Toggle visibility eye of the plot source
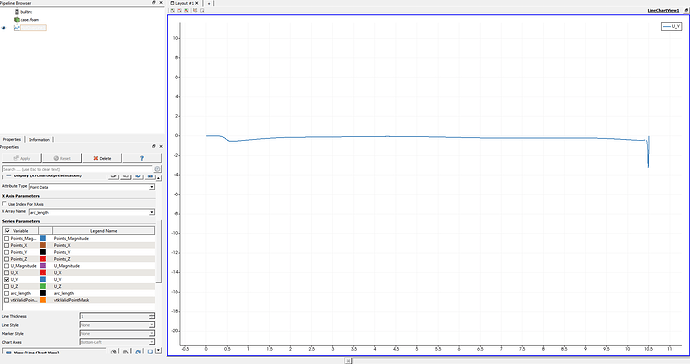This screenshot has height=364, width=690. pos(4,28)
